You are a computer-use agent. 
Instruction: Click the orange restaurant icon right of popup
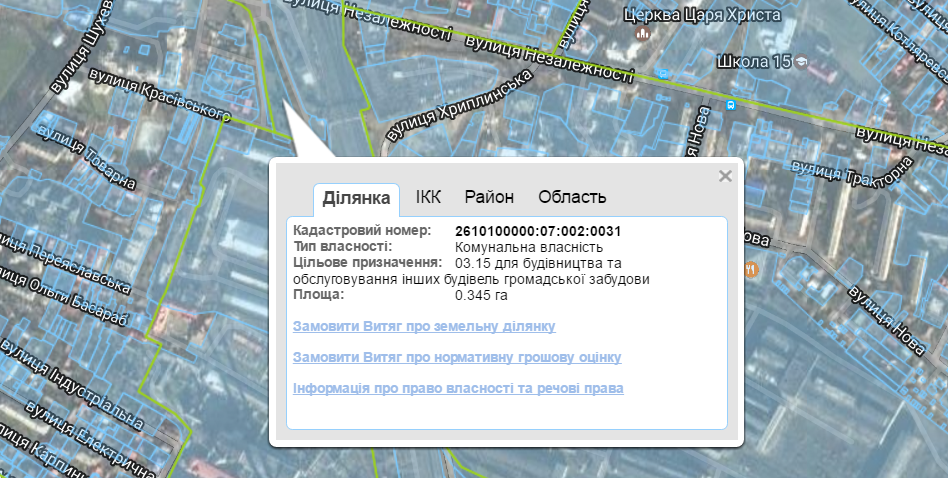pyautogui.click(x=751, y=269)
